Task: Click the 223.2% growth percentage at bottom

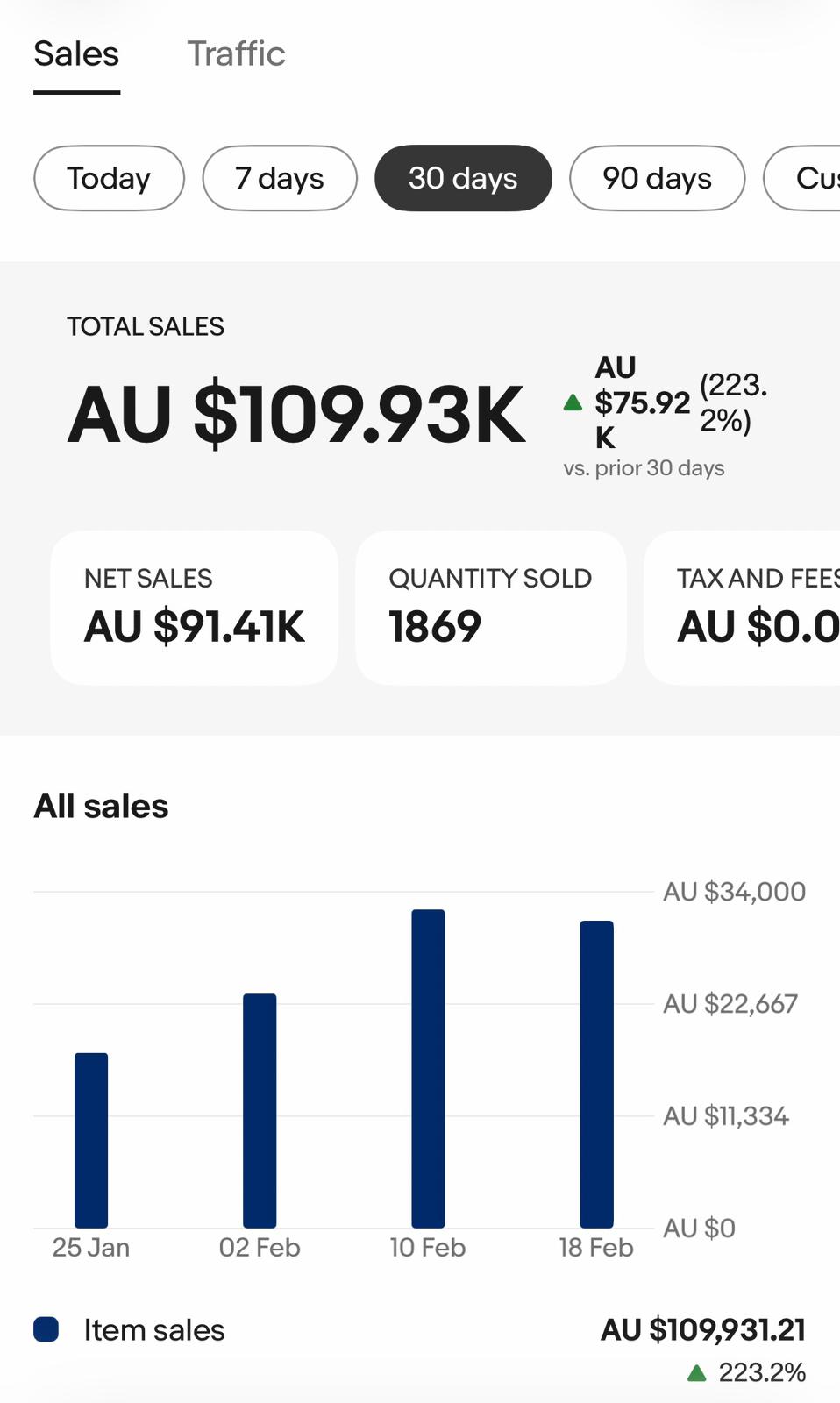Action: coord(761,1371)
